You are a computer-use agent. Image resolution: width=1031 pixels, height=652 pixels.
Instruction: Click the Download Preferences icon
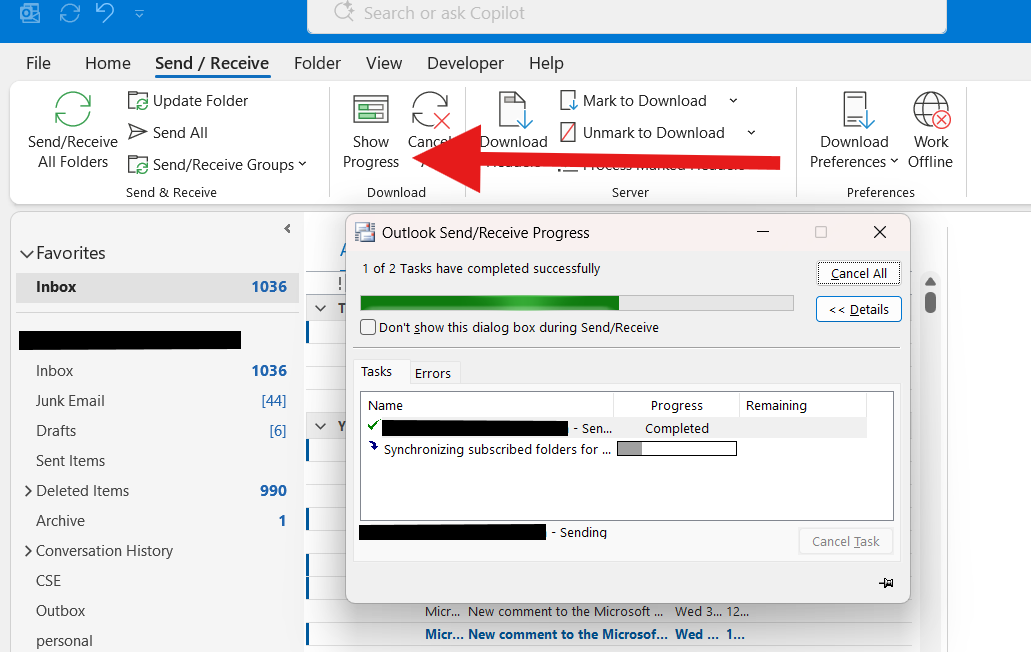[x=859, y=109]
